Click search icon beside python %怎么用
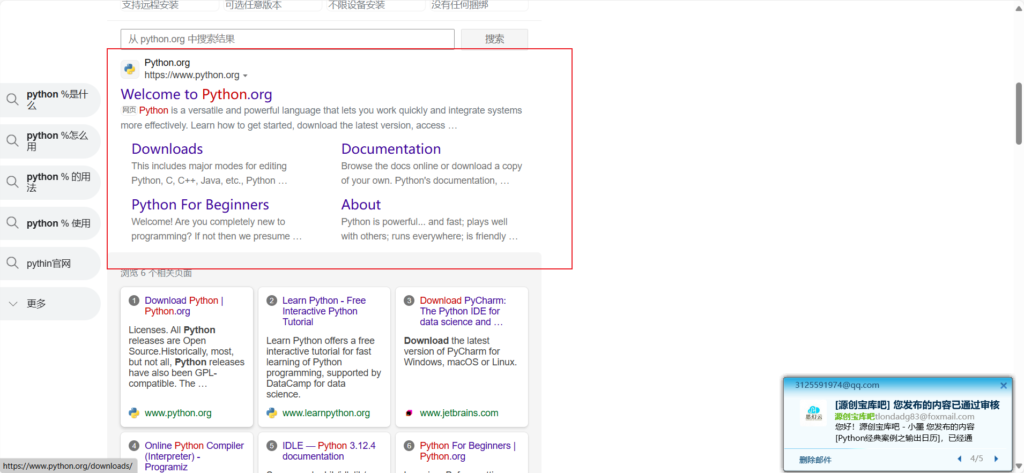 12,140
